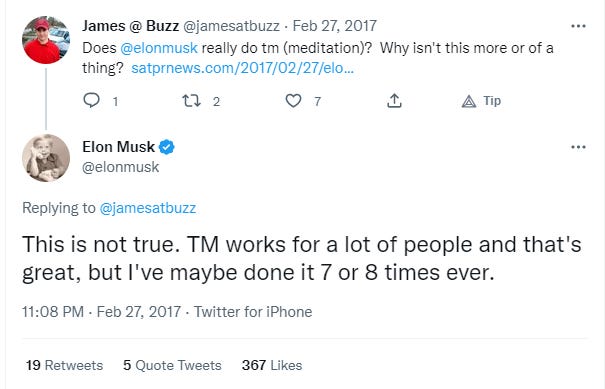The image size is (605, 389).
Task: Click the Feb 27, 2017 date on James's tweet
Action: coord(335,26)
